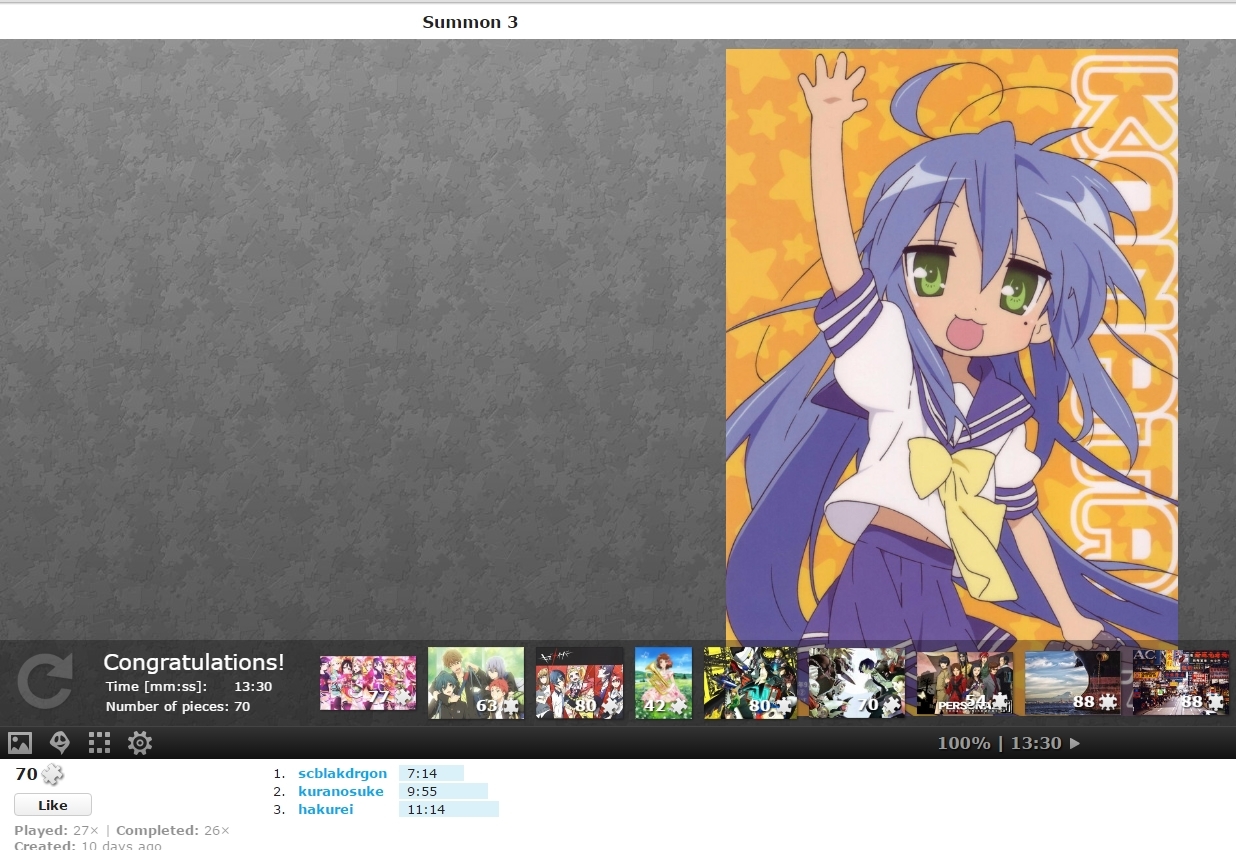Open the 54-piece Persona puzzle
The width and height of the screenshot is (1236, 850).
coord(965,683)
